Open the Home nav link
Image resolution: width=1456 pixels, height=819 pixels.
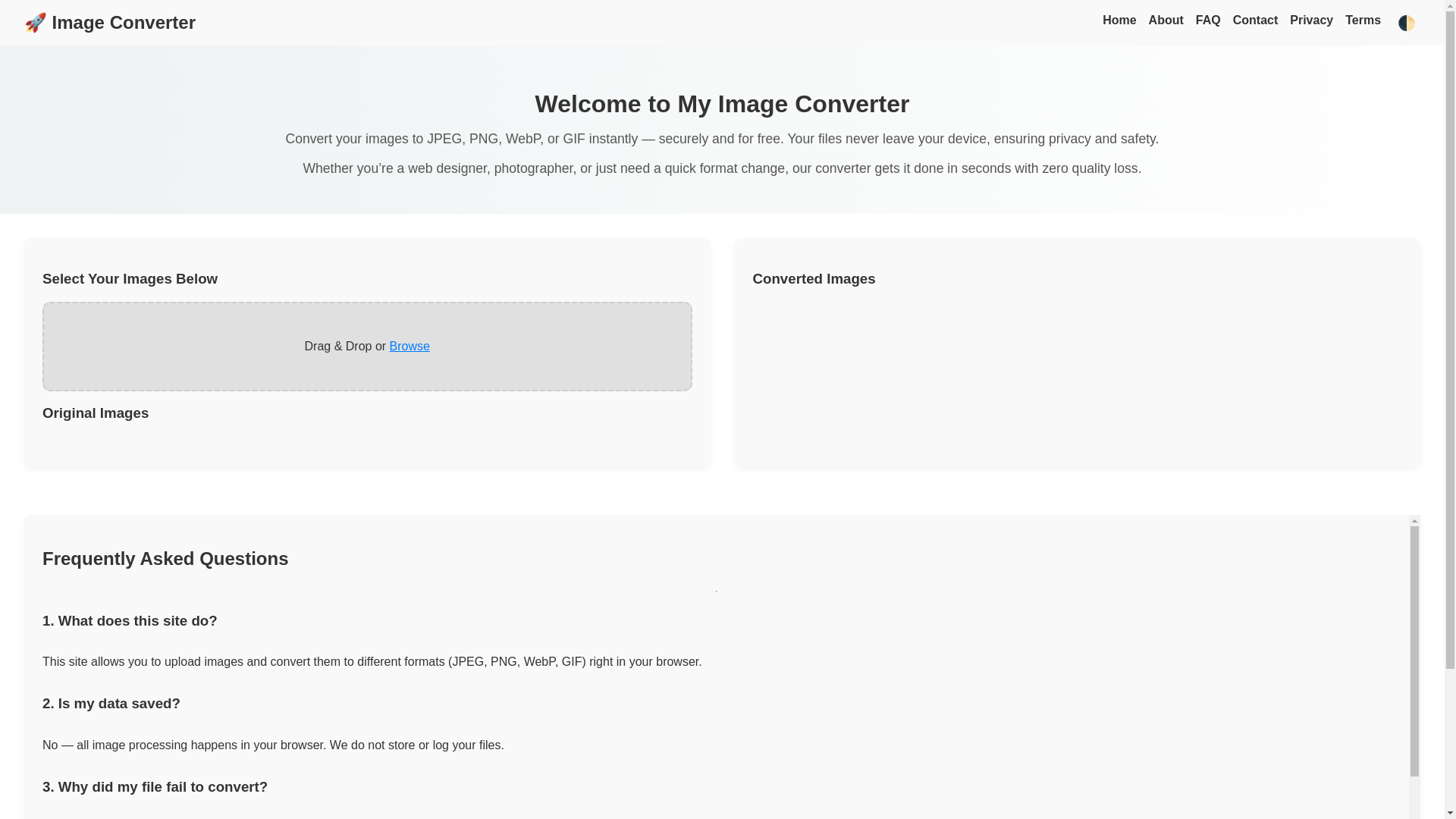coord(1119,20)
